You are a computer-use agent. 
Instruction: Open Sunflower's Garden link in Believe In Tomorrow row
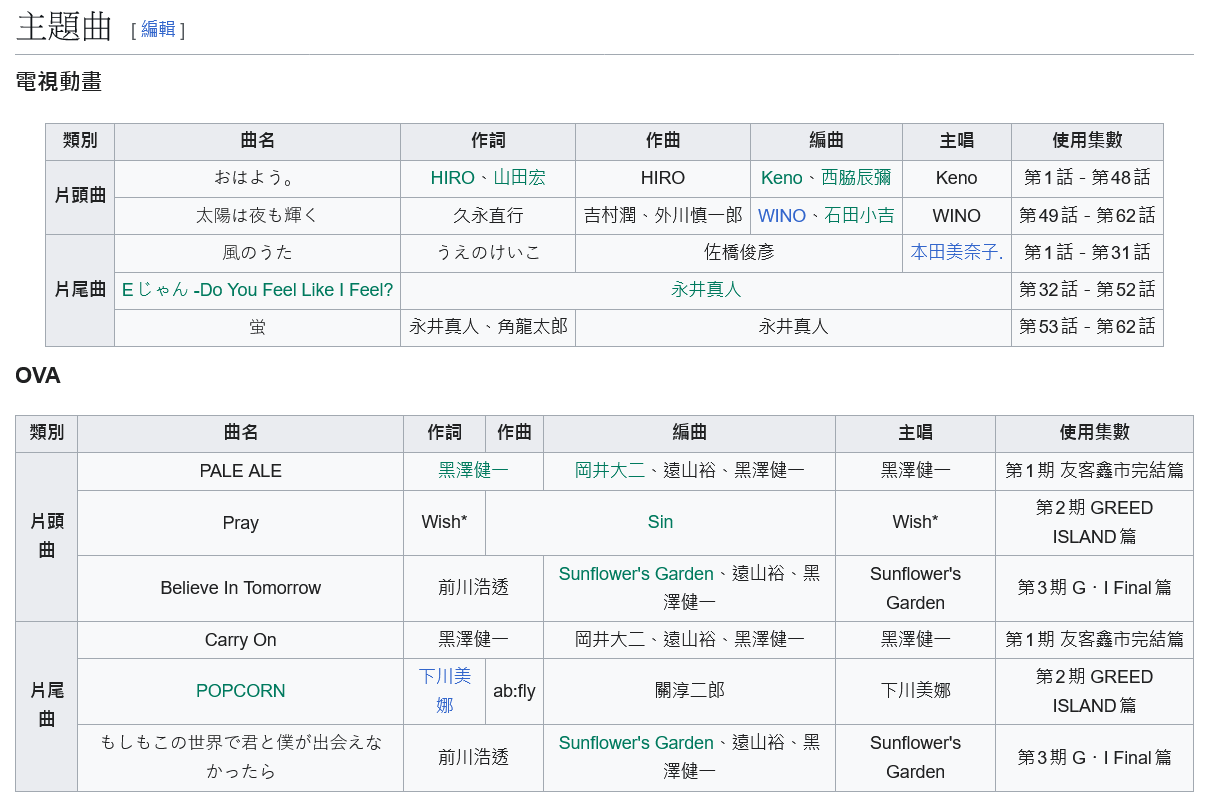[x=636, y=574]
